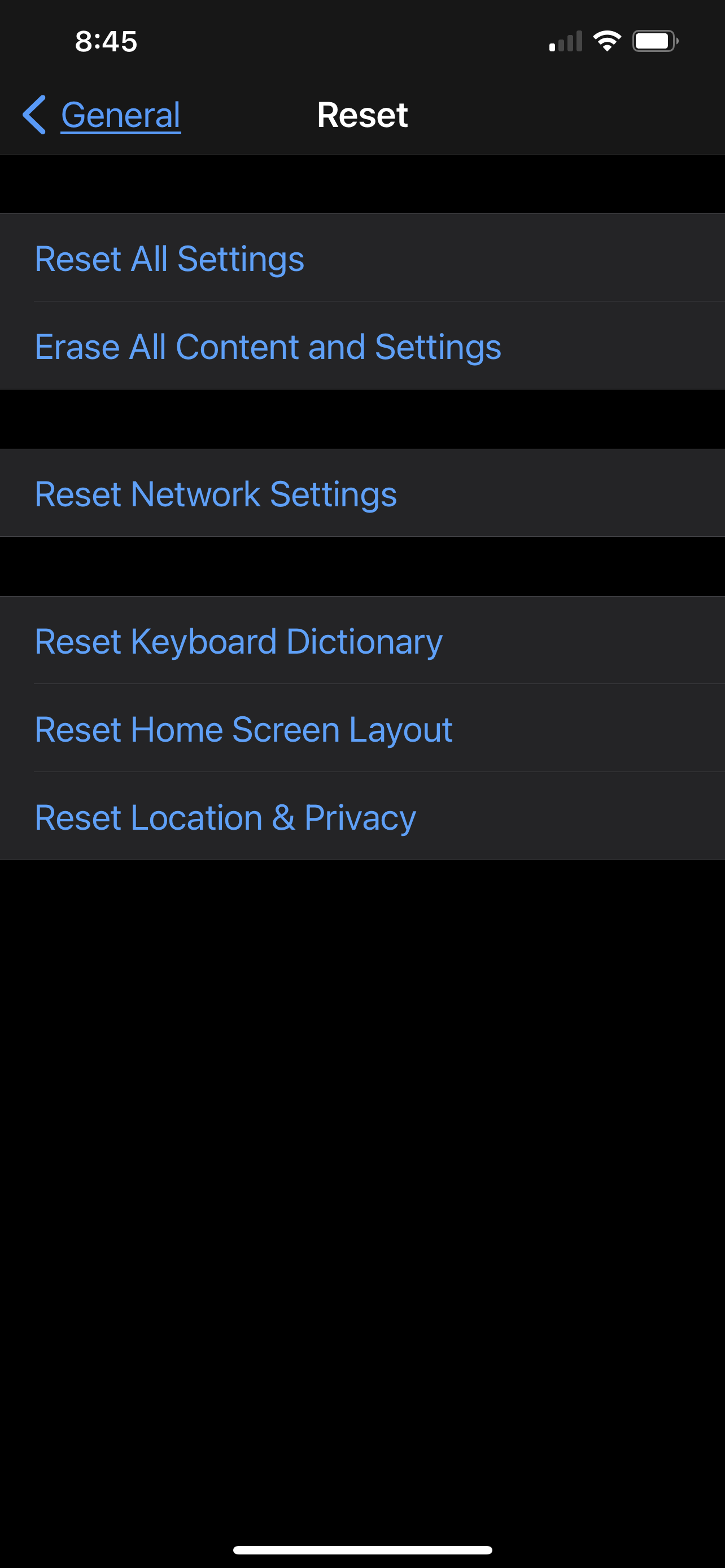Viewport: 725px width, 1568px height.
Task: Tap the home indicator bar
Action: click(x=362, y=1550)
